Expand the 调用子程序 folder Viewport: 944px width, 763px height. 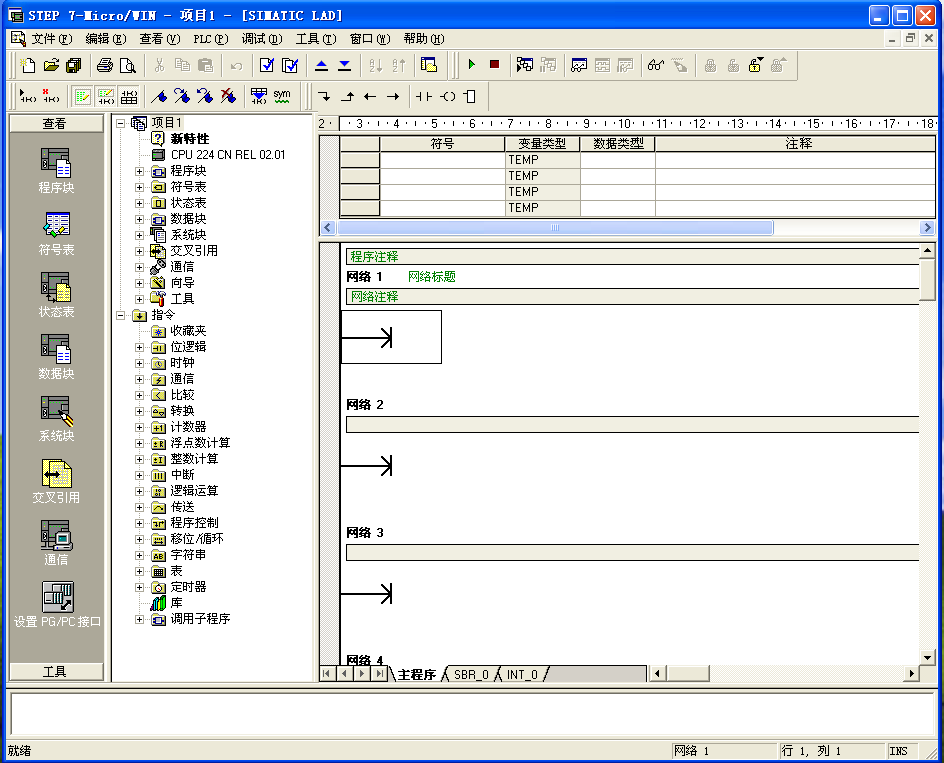(139, 619)
